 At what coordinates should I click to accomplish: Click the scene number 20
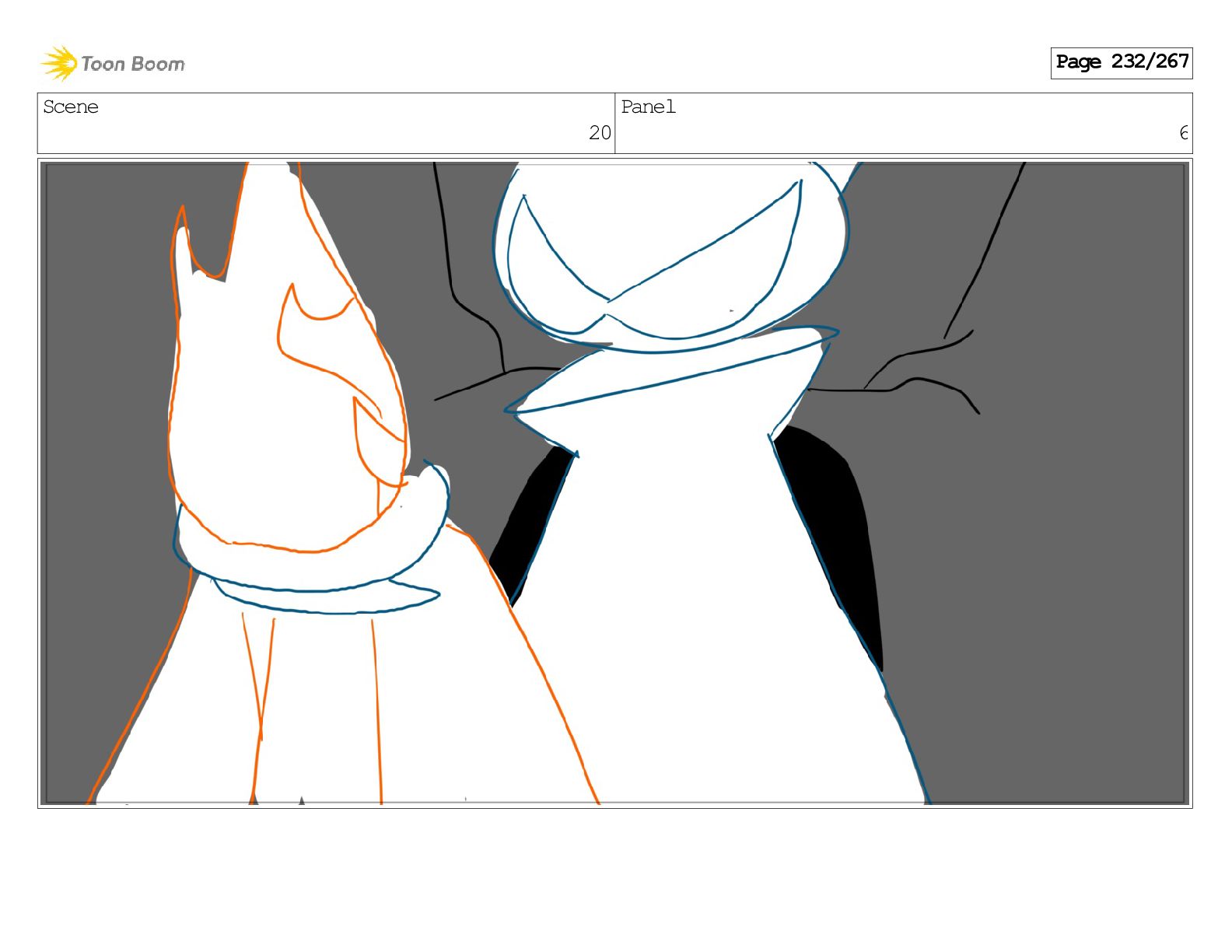600,133
